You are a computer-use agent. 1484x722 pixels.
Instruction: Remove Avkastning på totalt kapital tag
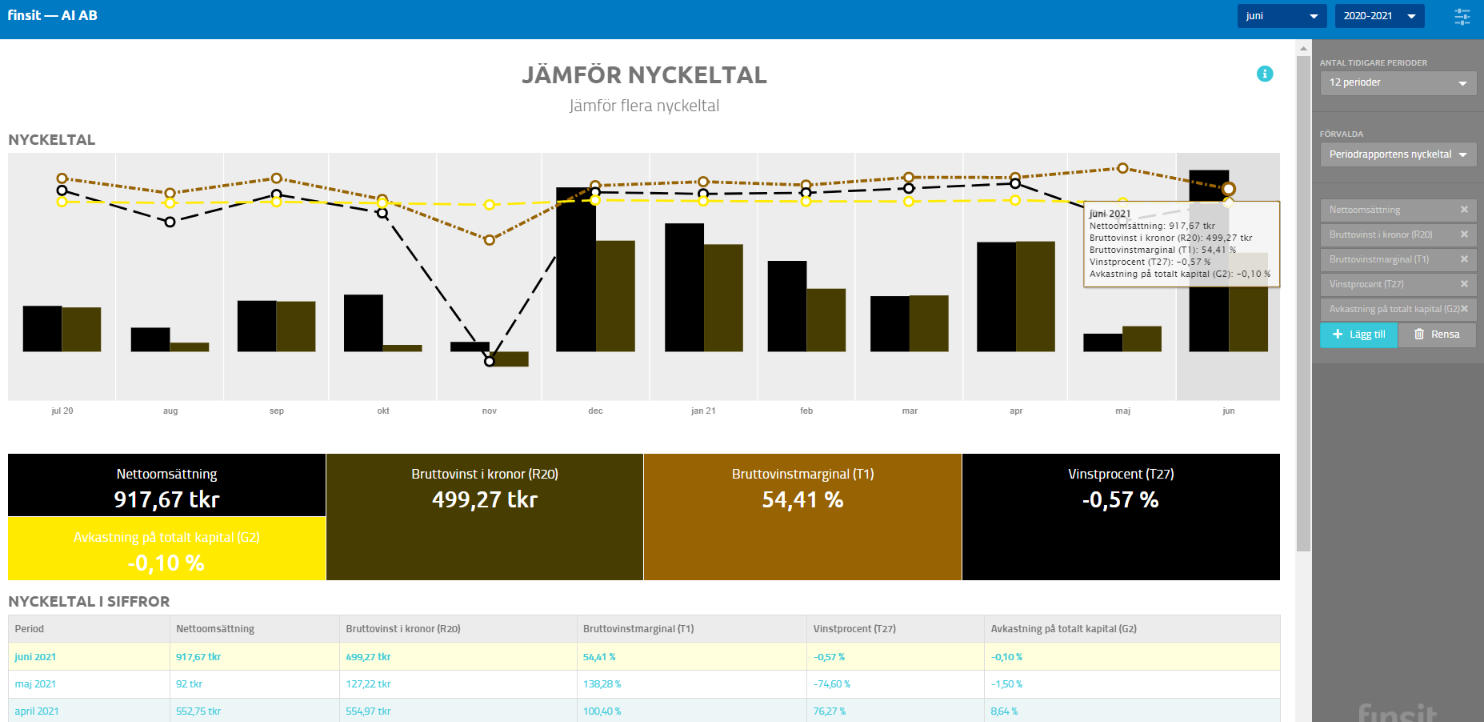pyautogui.click(x=1464, y=309)
